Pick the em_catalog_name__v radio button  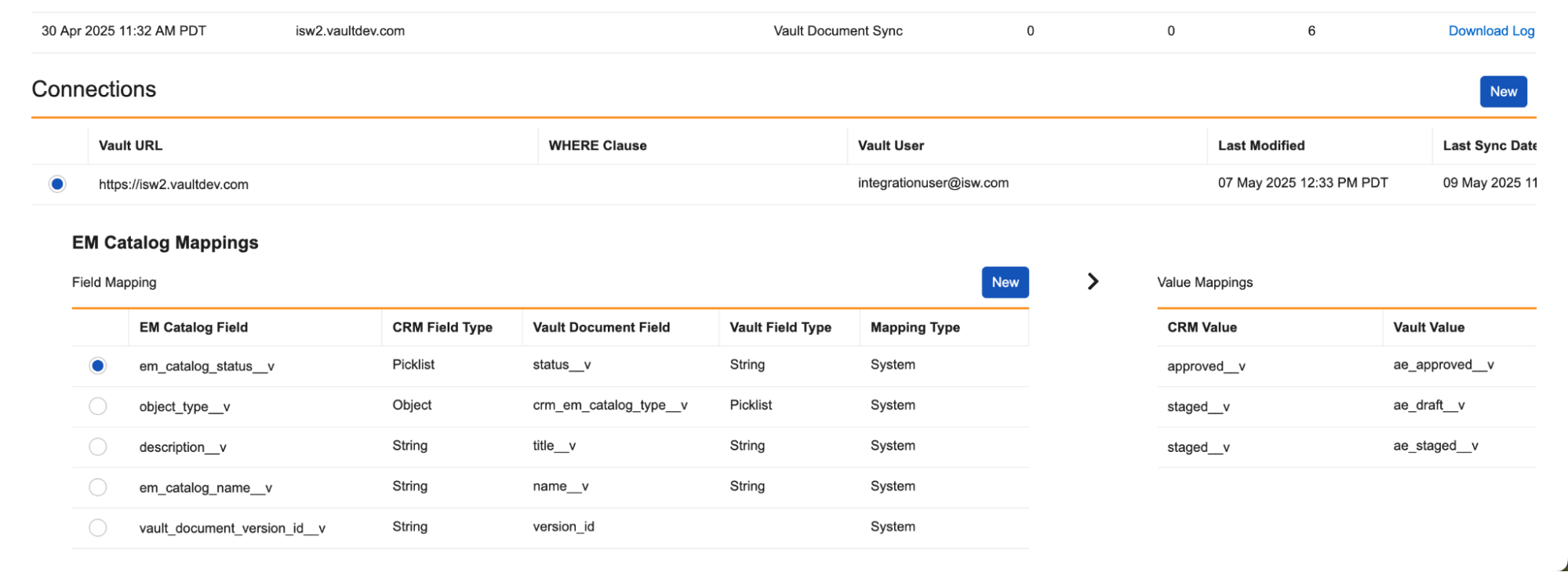[98, 487]
